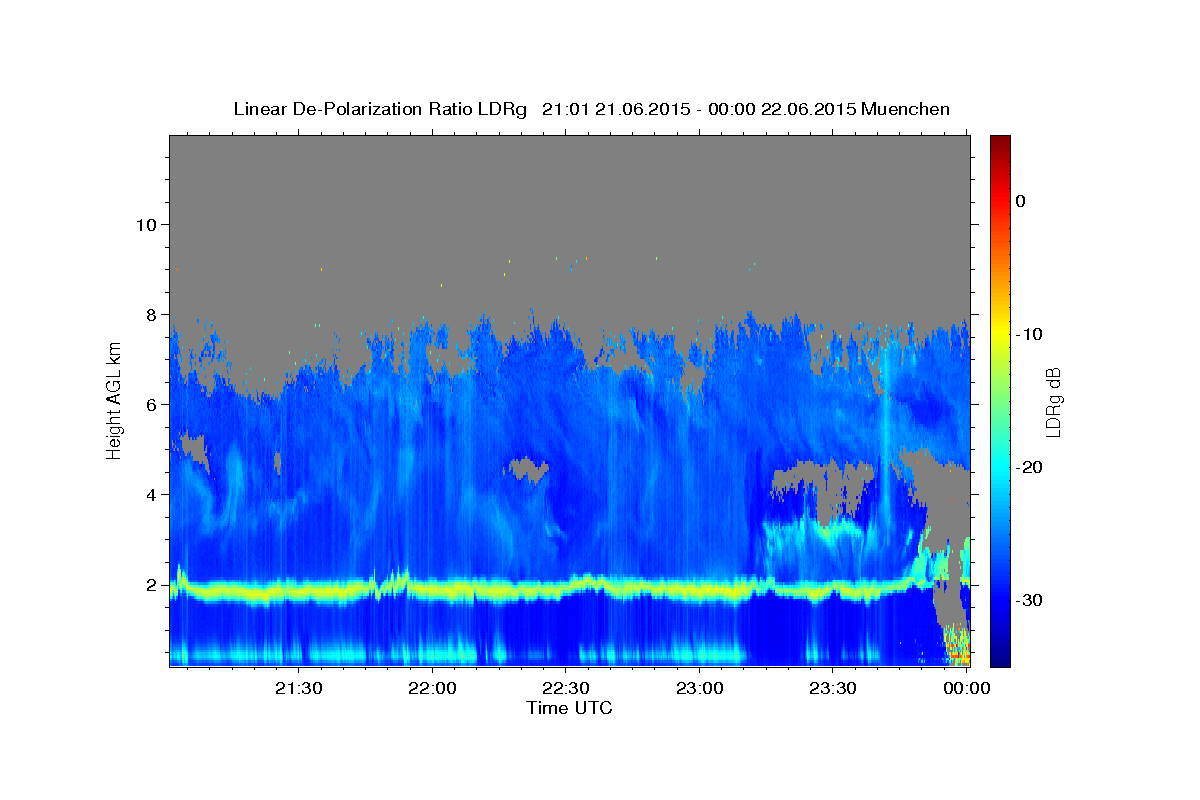
Task: Click the small gray patch at 22:20 near 4.5 km
Action: click(527, 468)
